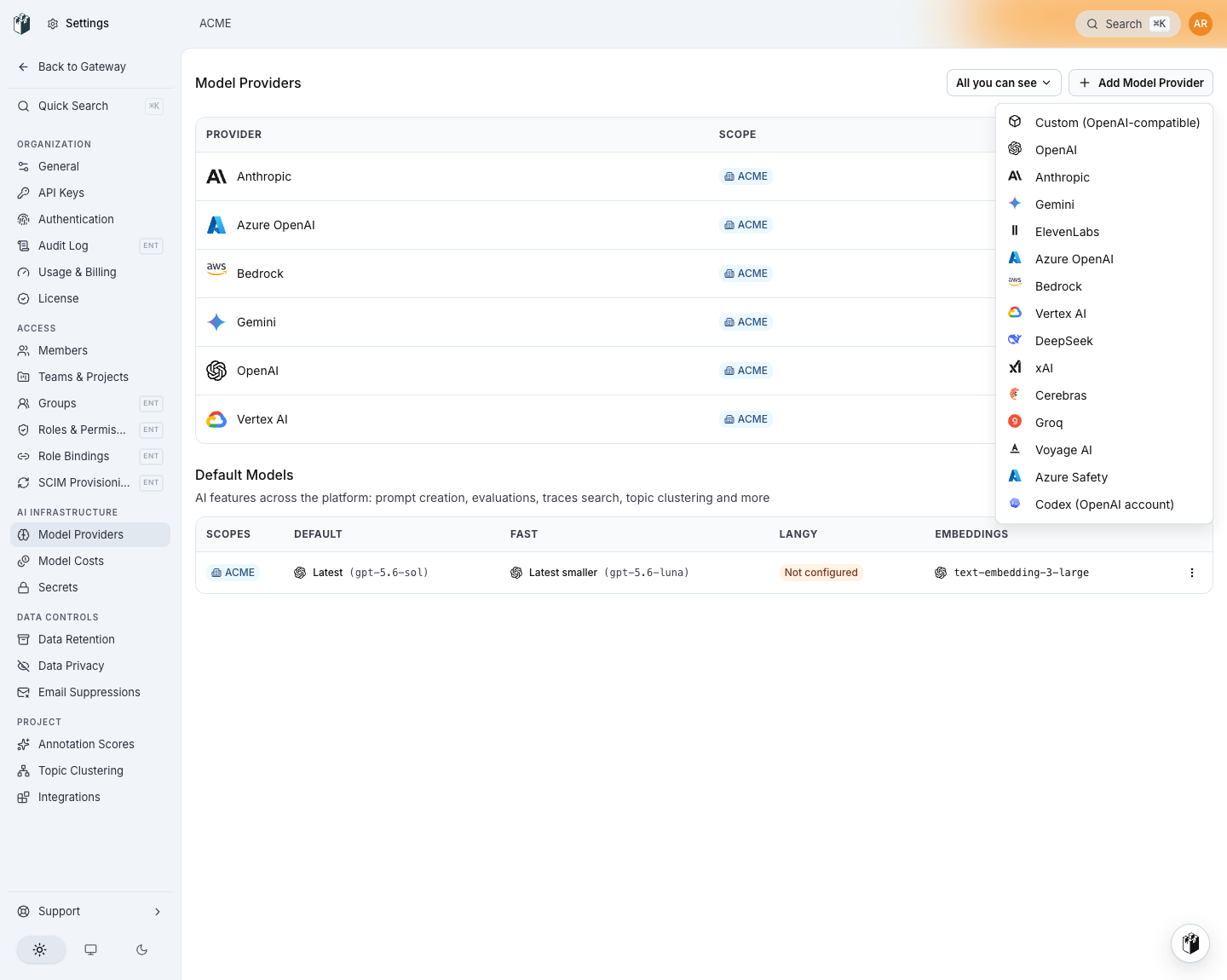Open the All you can see filter dropdown

click(x=1004, y=83)
